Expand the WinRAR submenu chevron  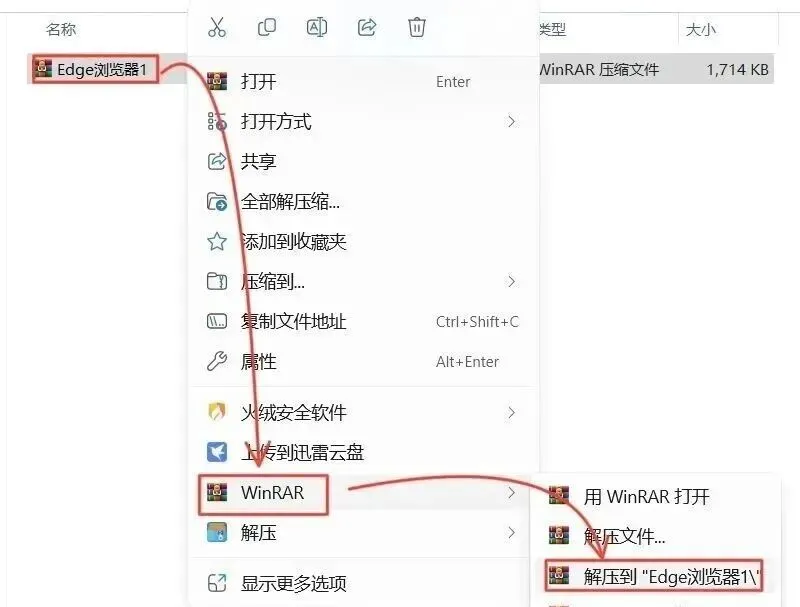pos(511,493)
